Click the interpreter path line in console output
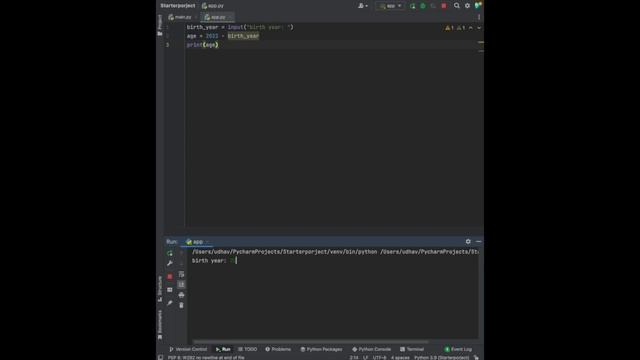640x360 pixels. pyautogui.click(x=335, y=252)
